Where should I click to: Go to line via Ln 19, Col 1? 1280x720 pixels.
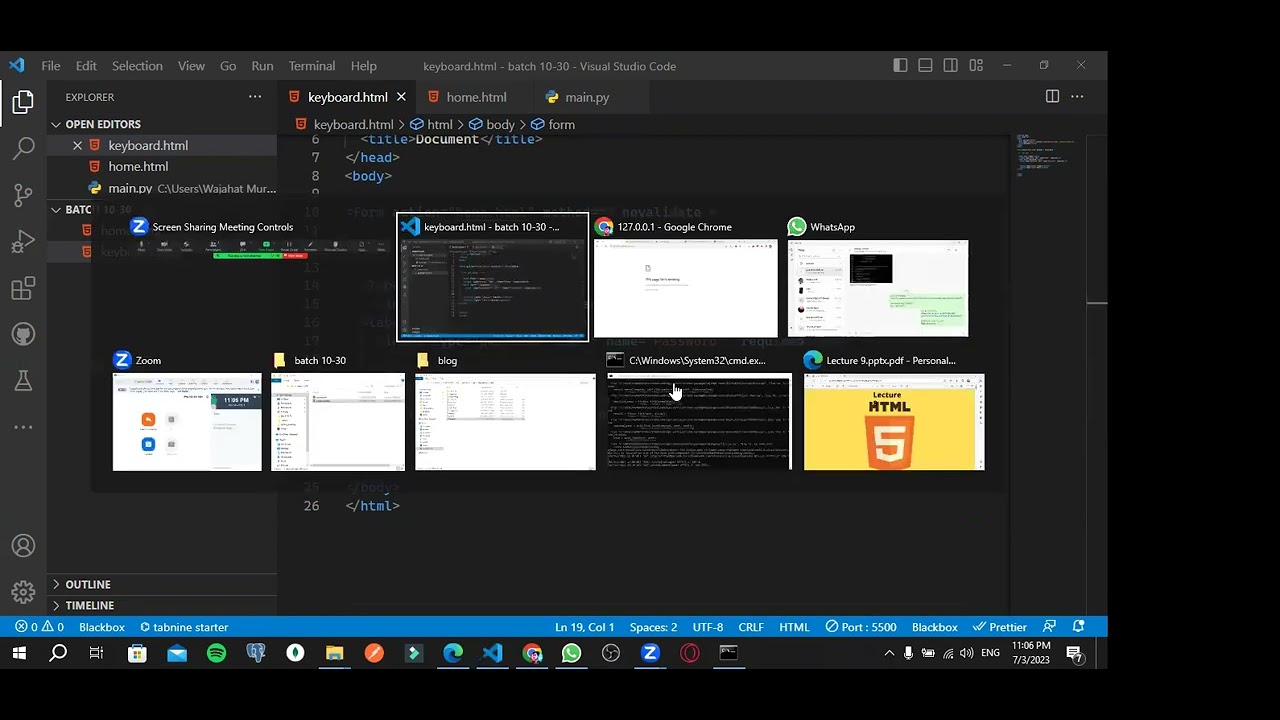(x=585, y=627)
